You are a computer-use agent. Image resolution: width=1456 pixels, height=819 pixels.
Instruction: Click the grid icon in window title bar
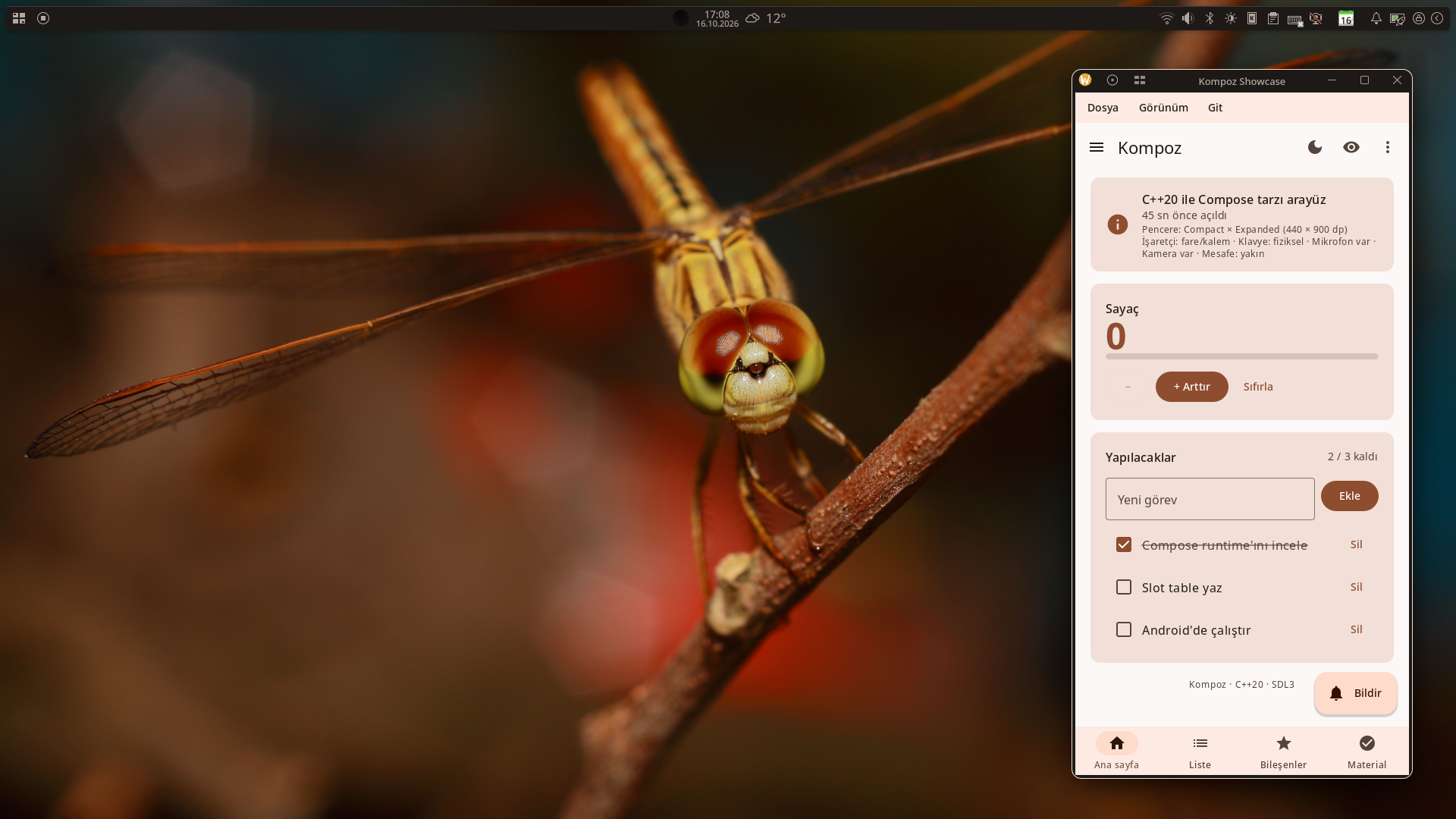coord(1140,80)
